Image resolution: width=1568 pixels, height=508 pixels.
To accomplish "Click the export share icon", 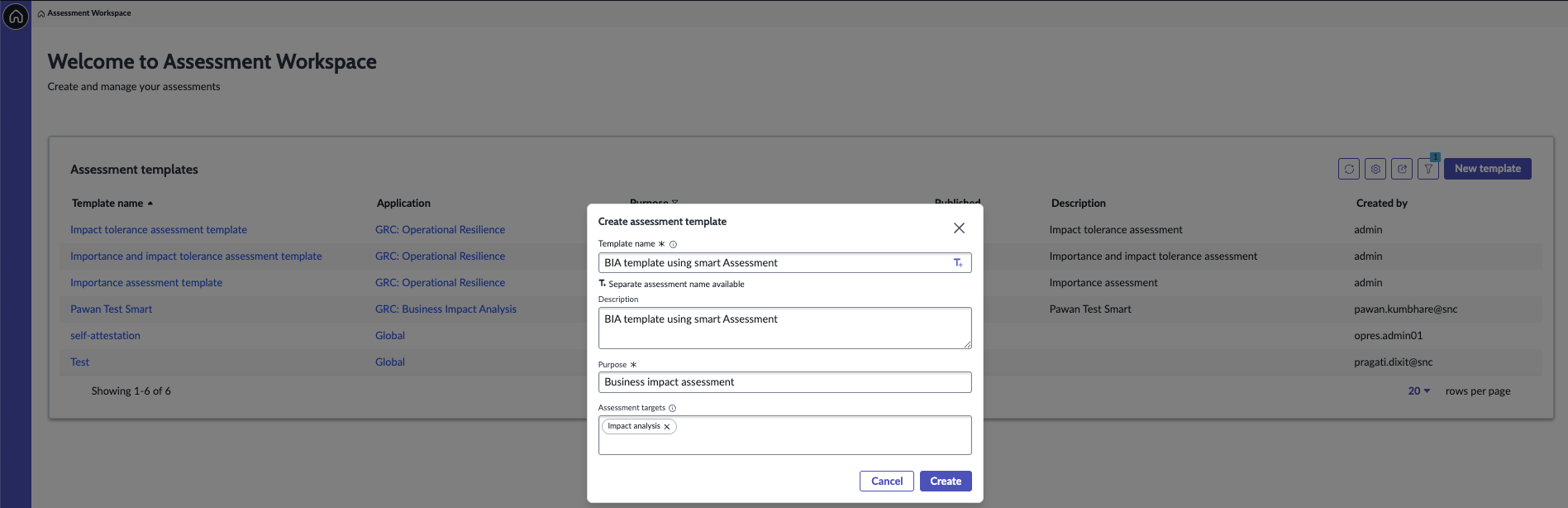I will point(1402,169).
